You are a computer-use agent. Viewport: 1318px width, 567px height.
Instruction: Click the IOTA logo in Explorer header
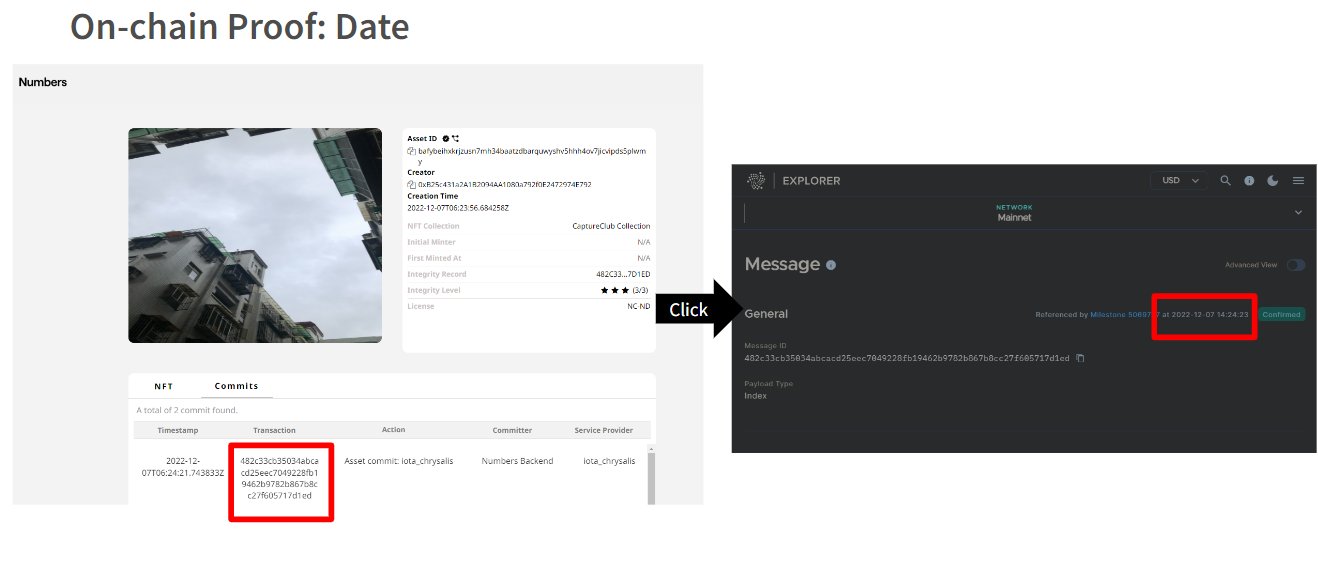[x=756, y=181]
